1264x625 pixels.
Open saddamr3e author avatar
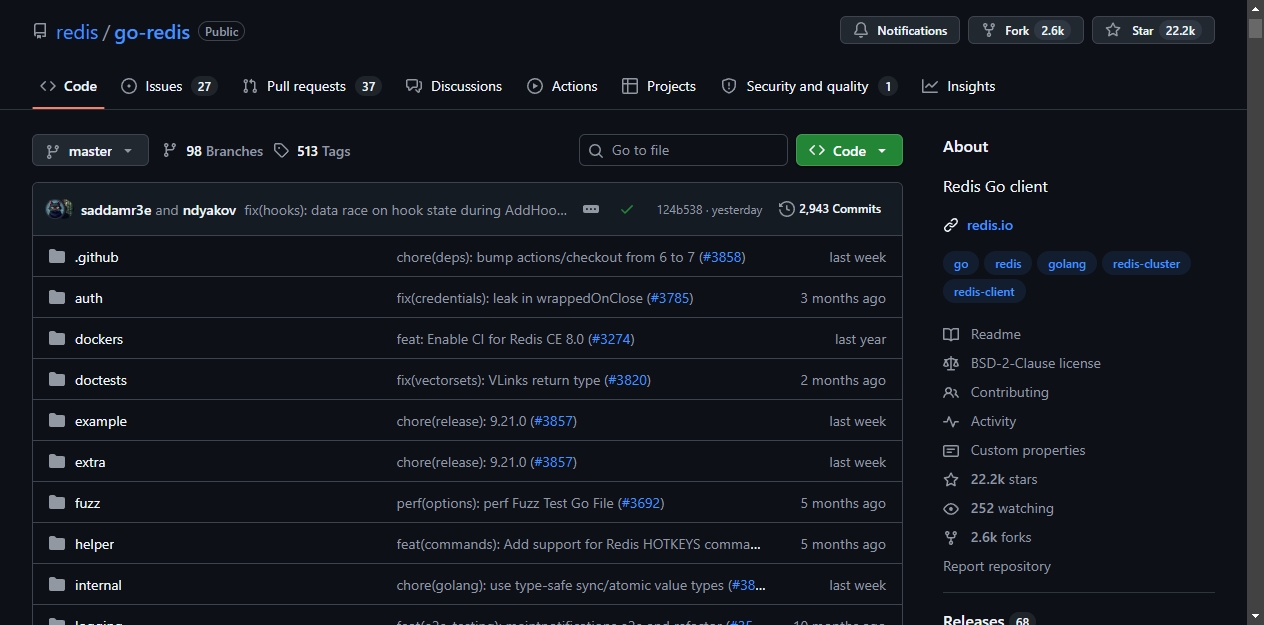tap(54, 209)
